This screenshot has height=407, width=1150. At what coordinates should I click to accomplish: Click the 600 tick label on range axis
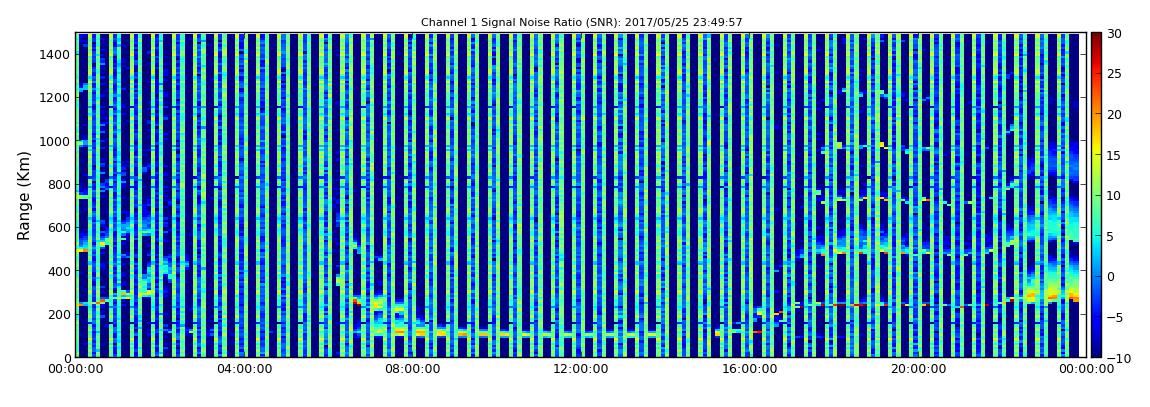click(x=59, y=227)
